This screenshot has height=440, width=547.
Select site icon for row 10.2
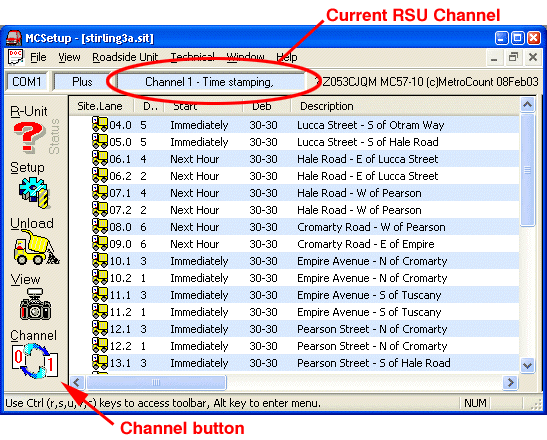(100, 277)
